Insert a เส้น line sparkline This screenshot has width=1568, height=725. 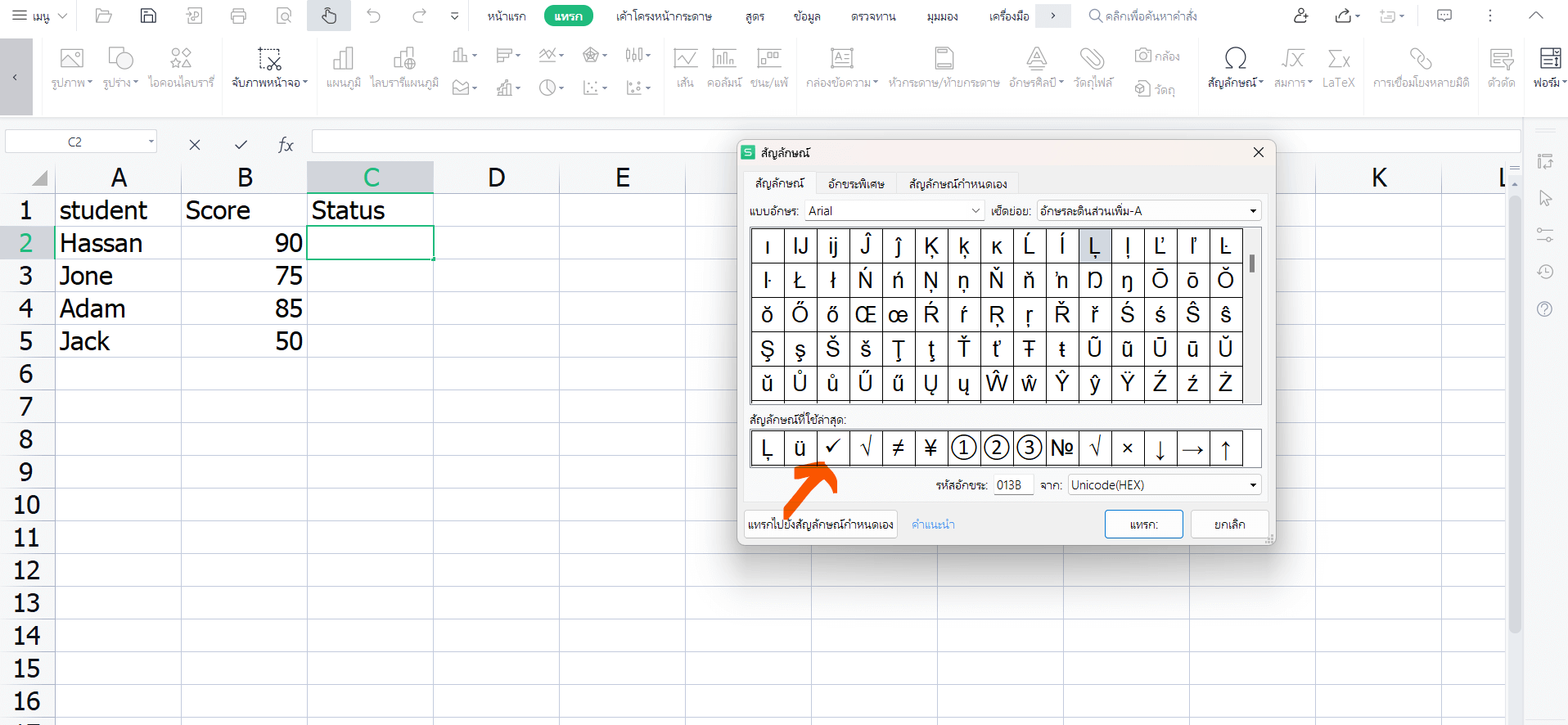pos(685,68)
